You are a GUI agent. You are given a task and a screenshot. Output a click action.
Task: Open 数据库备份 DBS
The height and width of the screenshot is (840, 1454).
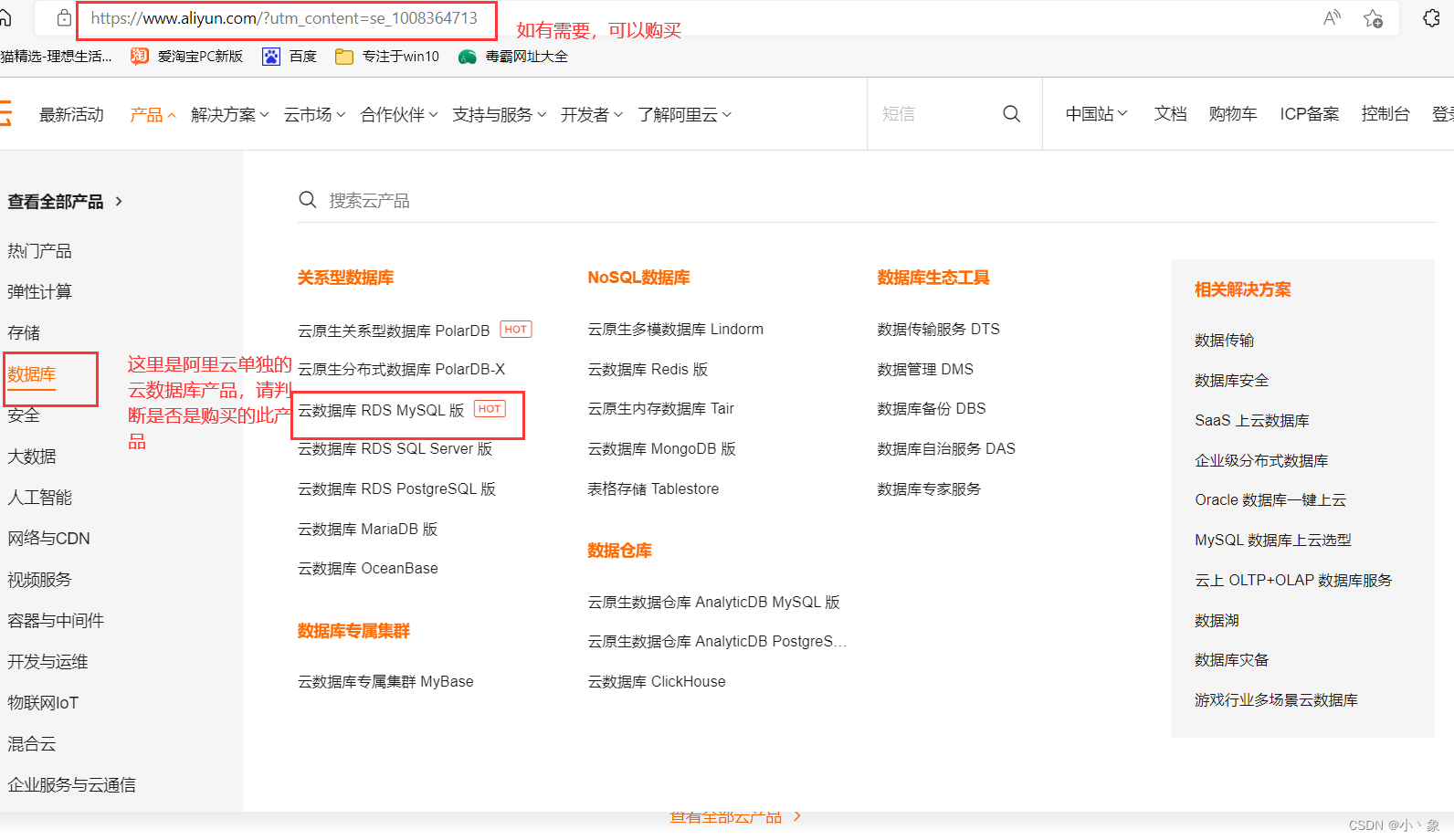[x=932, y=409]
